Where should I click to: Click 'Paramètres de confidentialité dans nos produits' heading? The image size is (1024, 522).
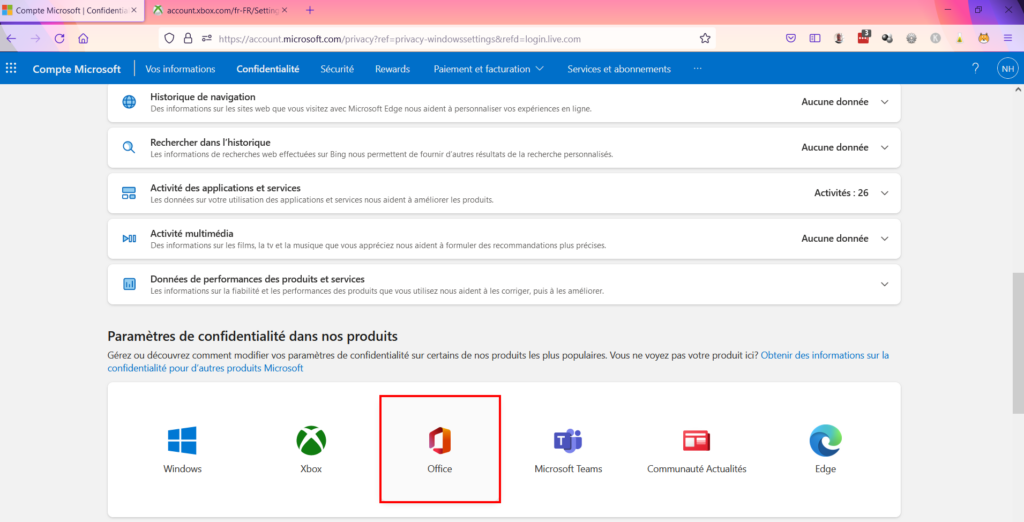tap(253, 336)
